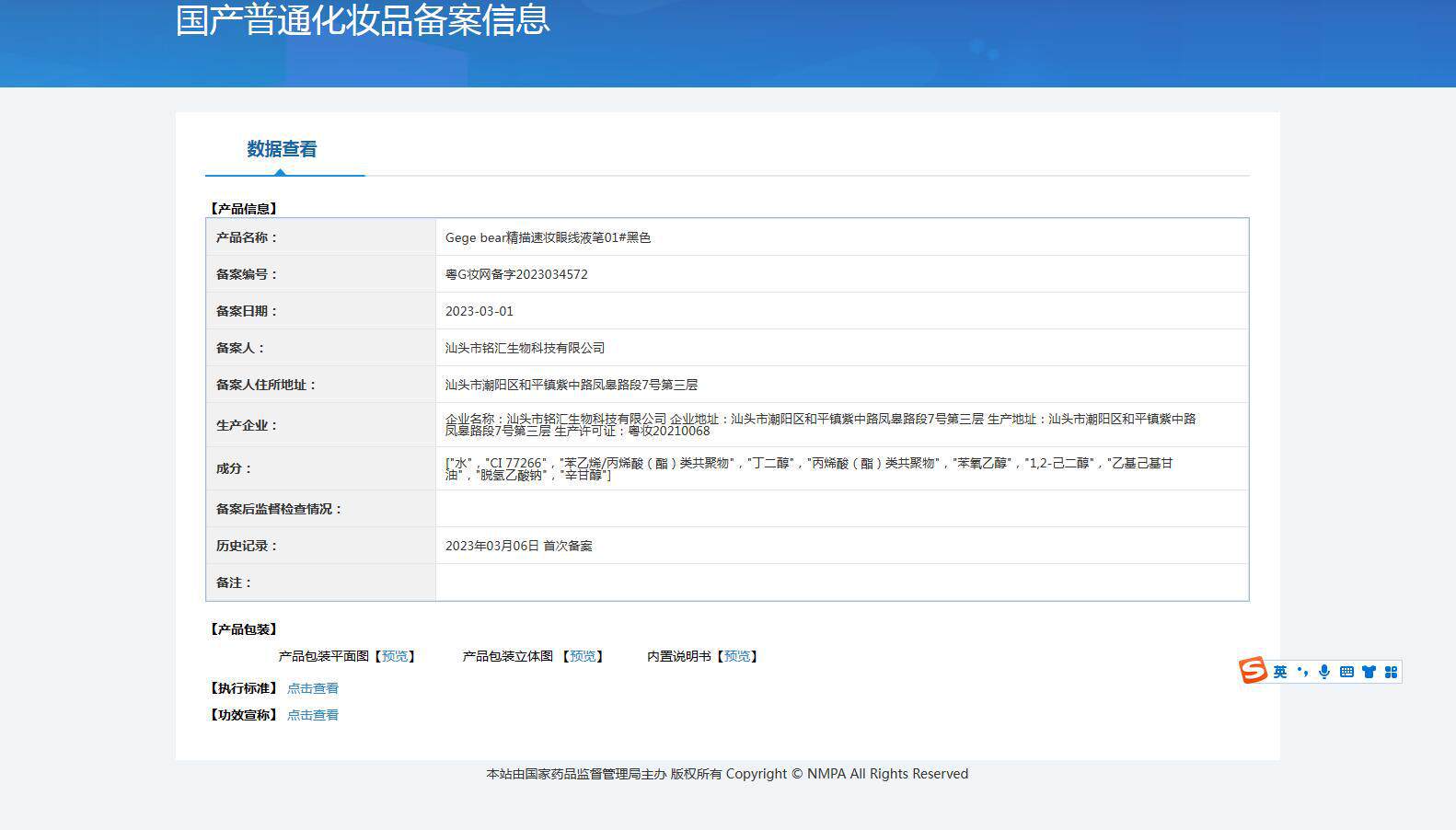Screen dimensions: 1456x830
Task: Open the Sogou toolbox grid icon
Action: [x=1391, y=672]
